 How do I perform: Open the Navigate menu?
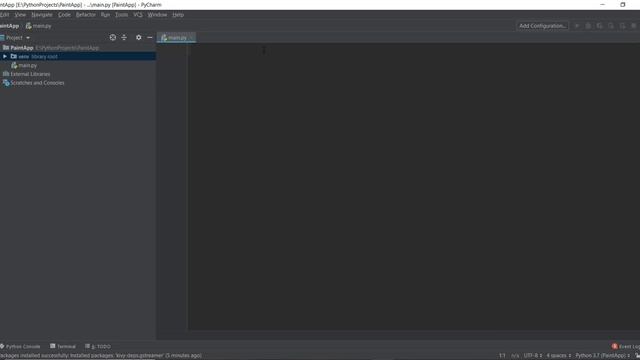(x=42, y=15)
